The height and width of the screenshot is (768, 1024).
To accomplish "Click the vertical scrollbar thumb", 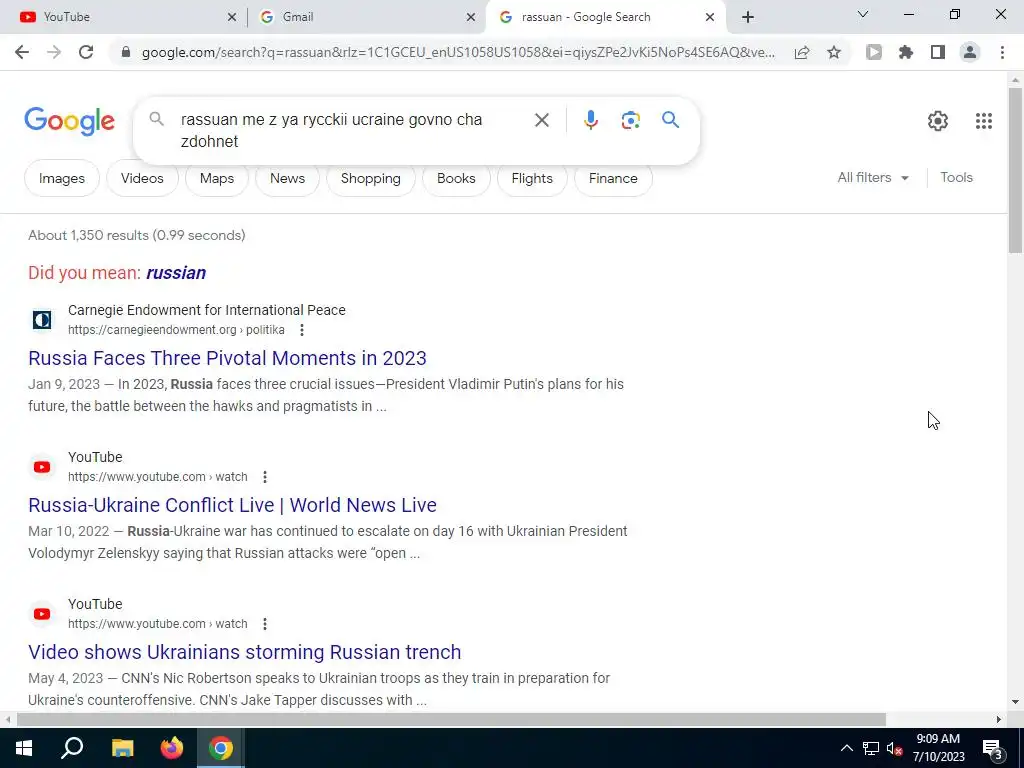I will [x=1016, y=170].
